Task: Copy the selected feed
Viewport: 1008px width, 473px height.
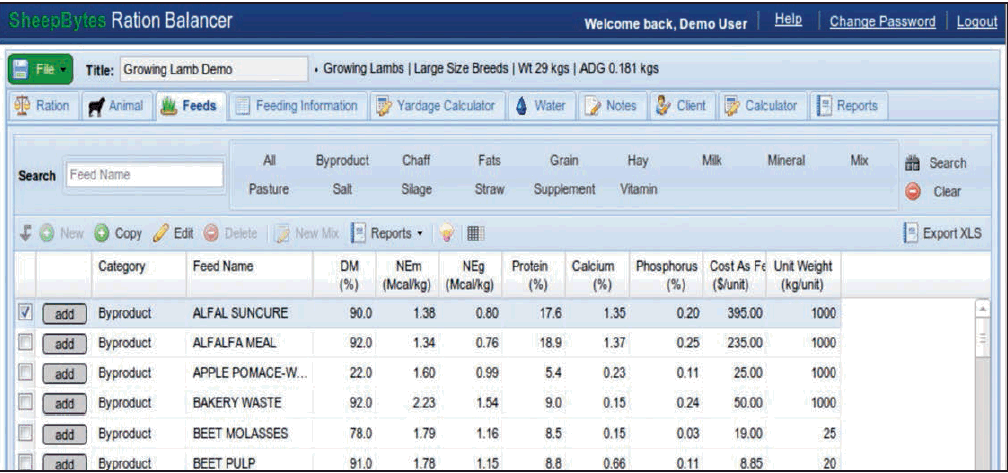Action: (118, 233)
